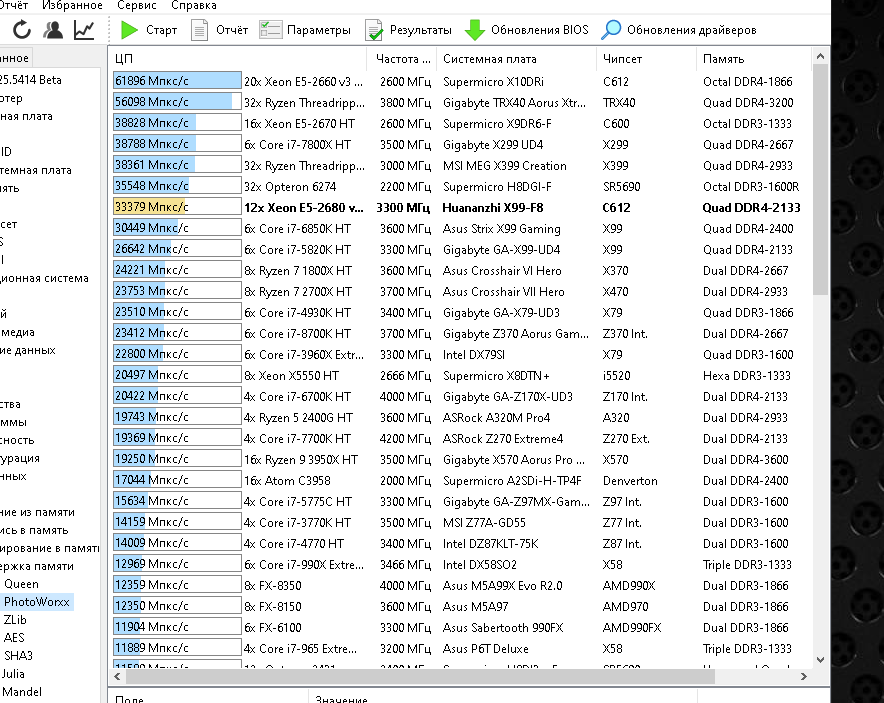Viewport: 884px width, 703px height.
Task: Click the green Start play icon
Action: pos(129,30)
